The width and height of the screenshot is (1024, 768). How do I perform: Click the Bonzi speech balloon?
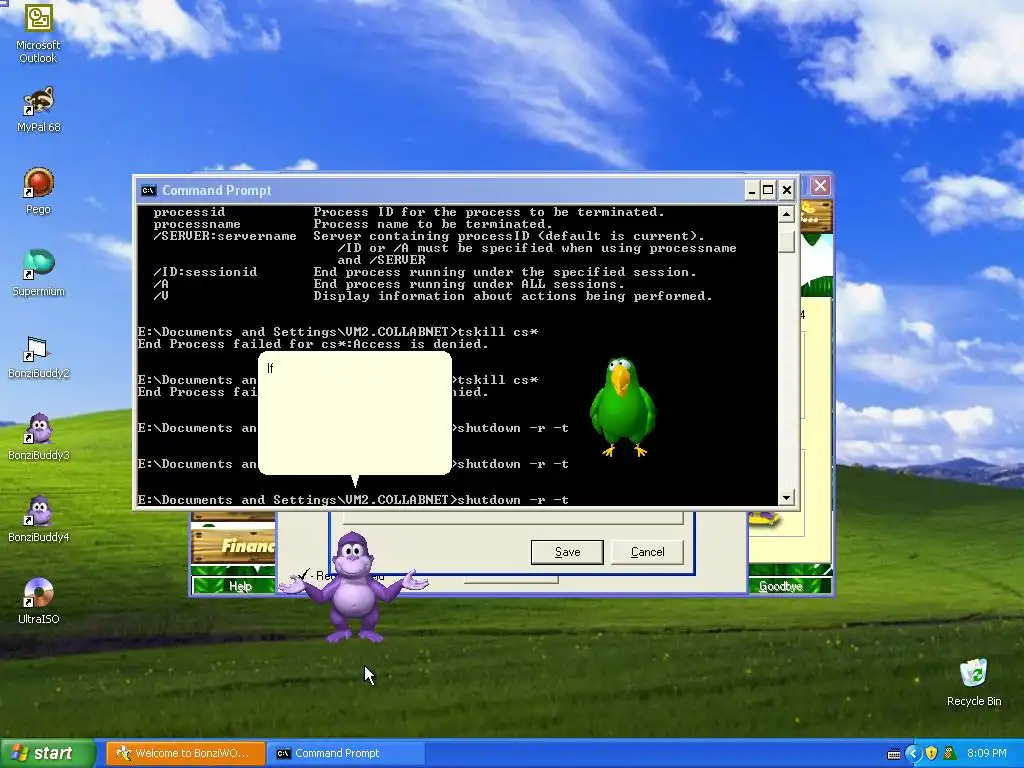pos(355,413)
